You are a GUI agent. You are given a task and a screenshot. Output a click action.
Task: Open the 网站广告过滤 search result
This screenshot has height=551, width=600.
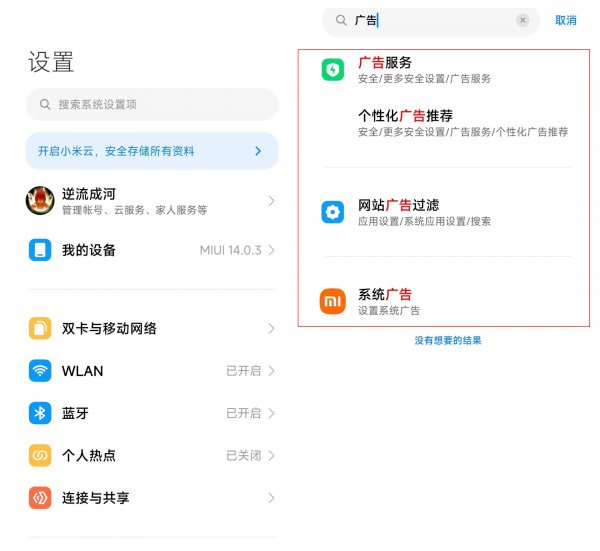(444, 212)
